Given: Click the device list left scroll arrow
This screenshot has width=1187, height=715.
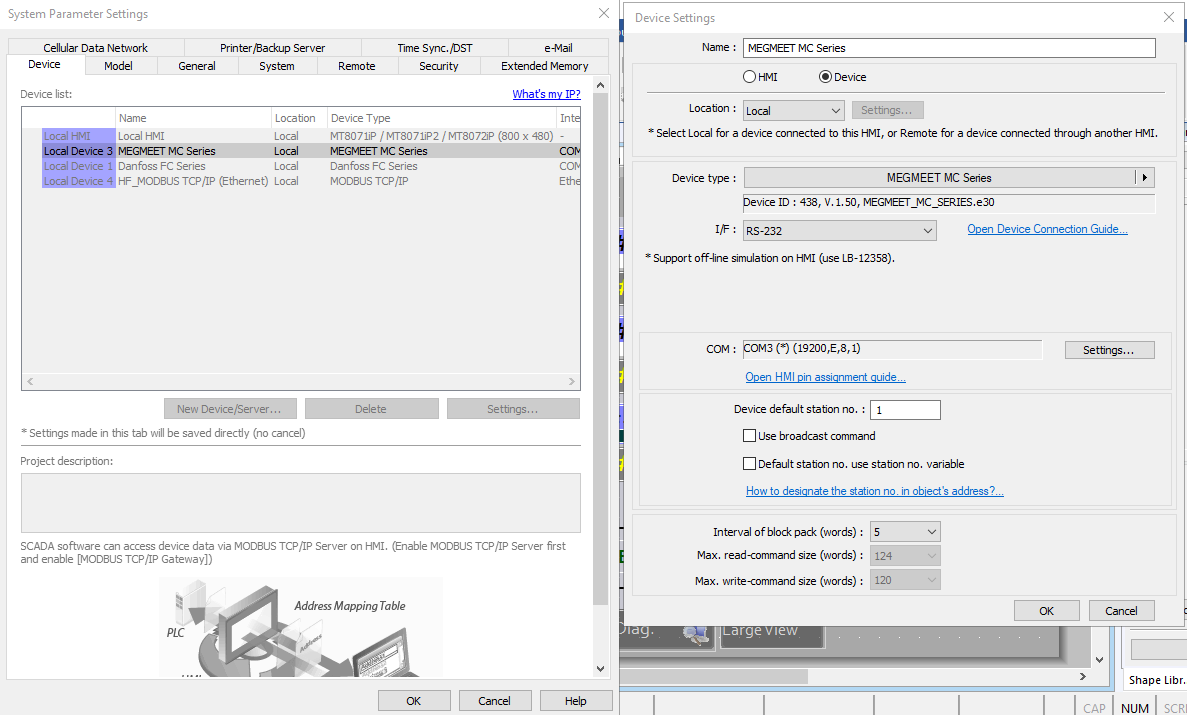Looking at the screenshot, I should (30, 382).
